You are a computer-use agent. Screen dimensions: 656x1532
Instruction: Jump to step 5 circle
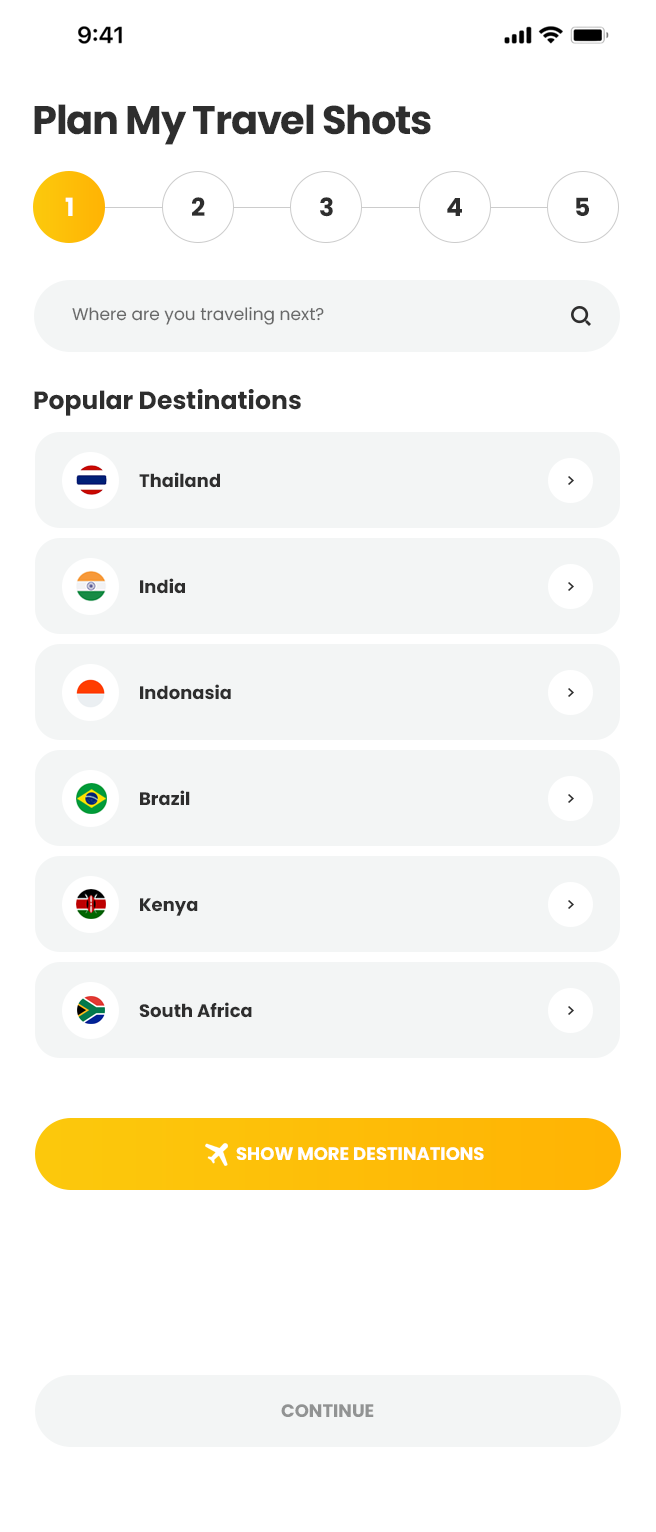pos(583,207)
